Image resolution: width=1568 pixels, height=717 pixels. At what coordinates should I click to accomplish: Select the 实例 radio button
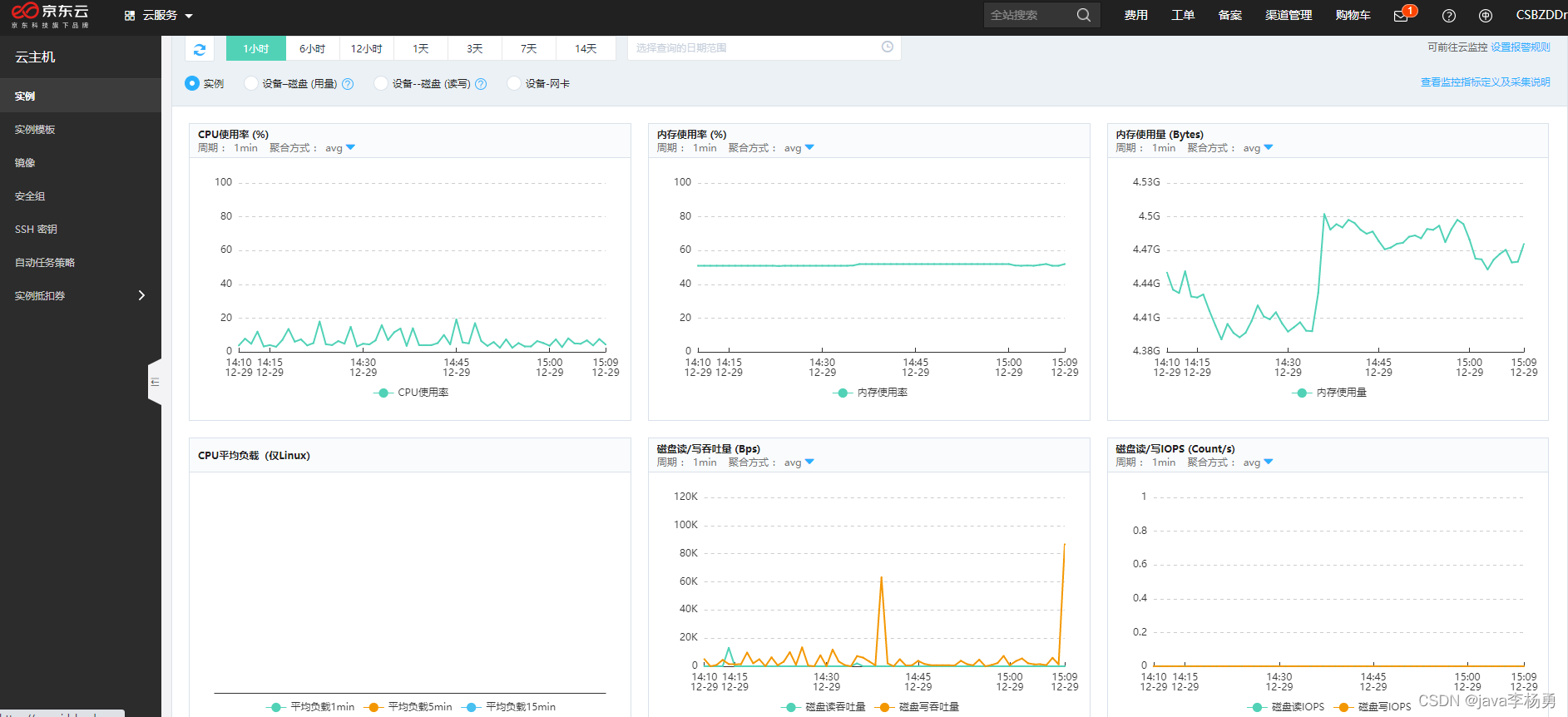tap(192, 83)
